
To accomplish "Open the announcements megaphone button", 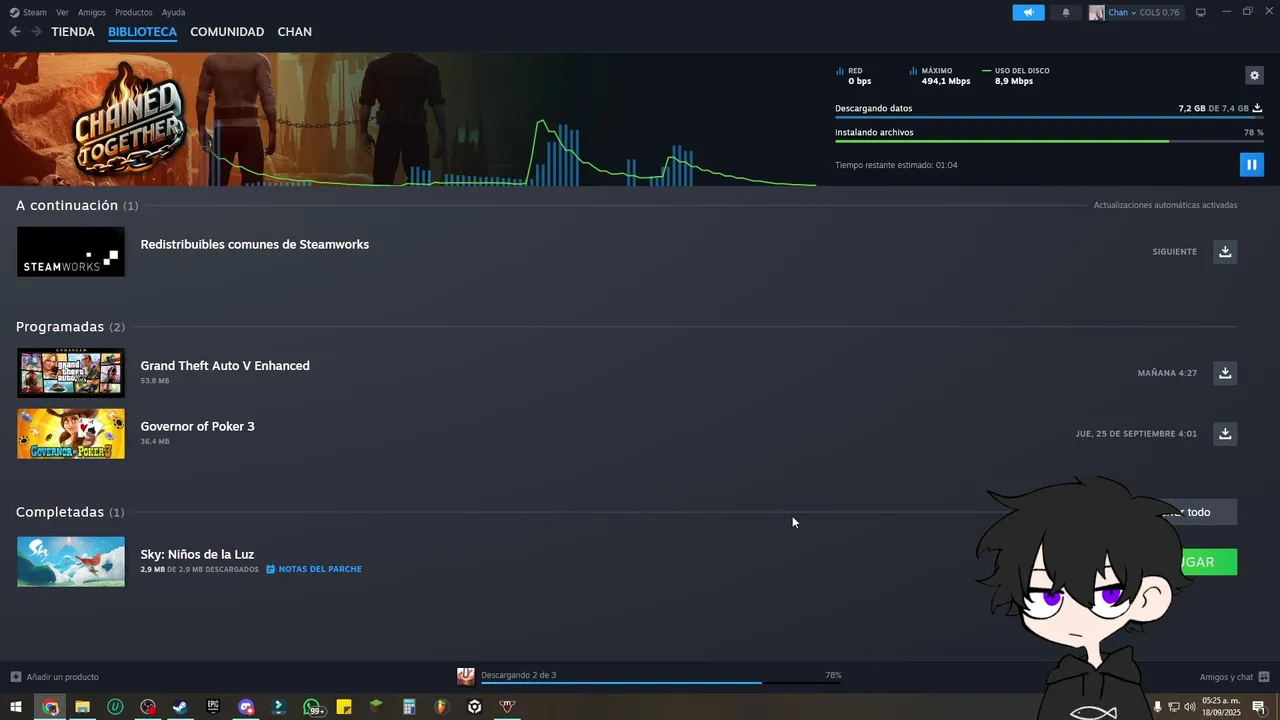I will click(x=1028, y=12).
